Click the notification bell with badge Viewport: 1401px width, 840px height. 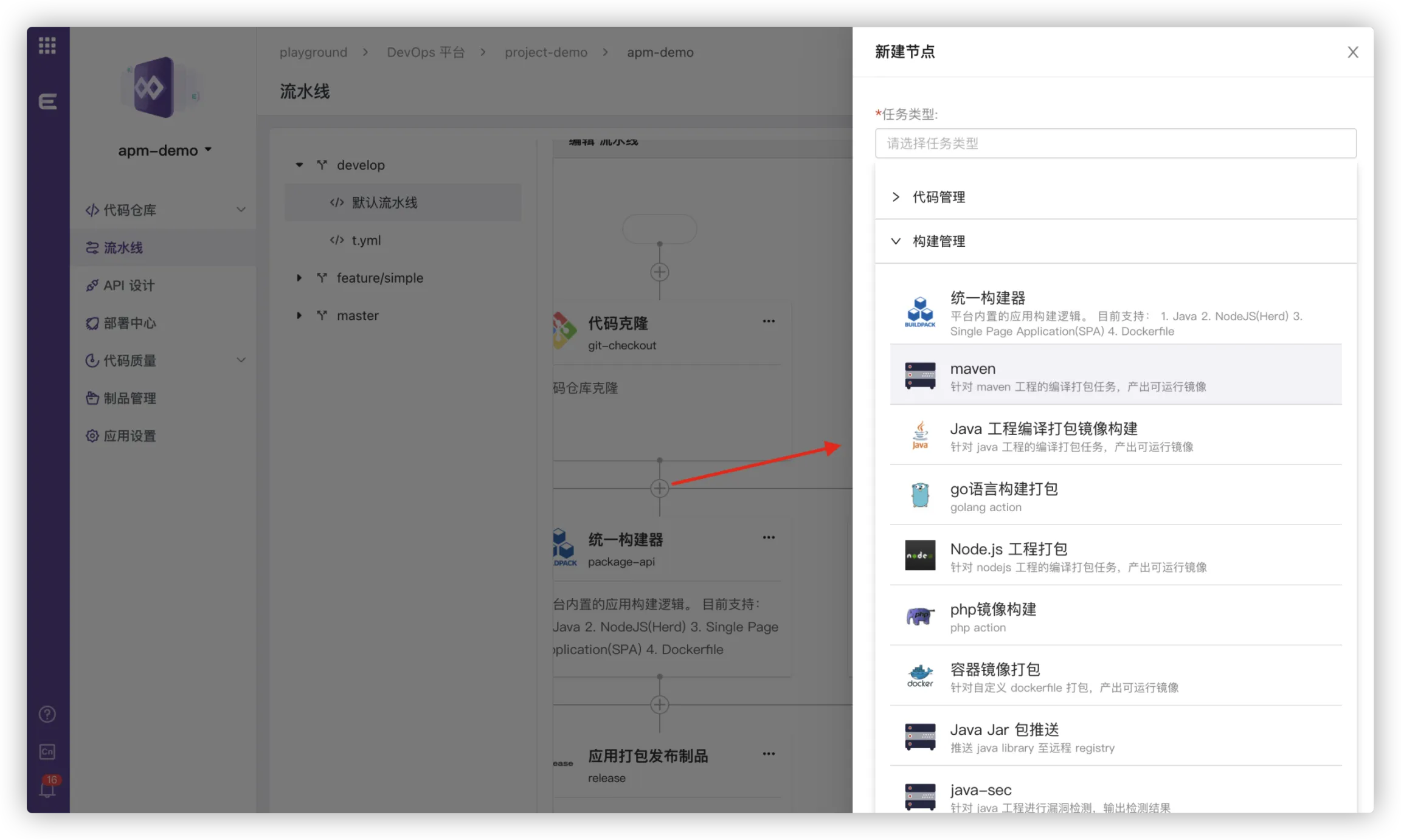click(47, 788)
